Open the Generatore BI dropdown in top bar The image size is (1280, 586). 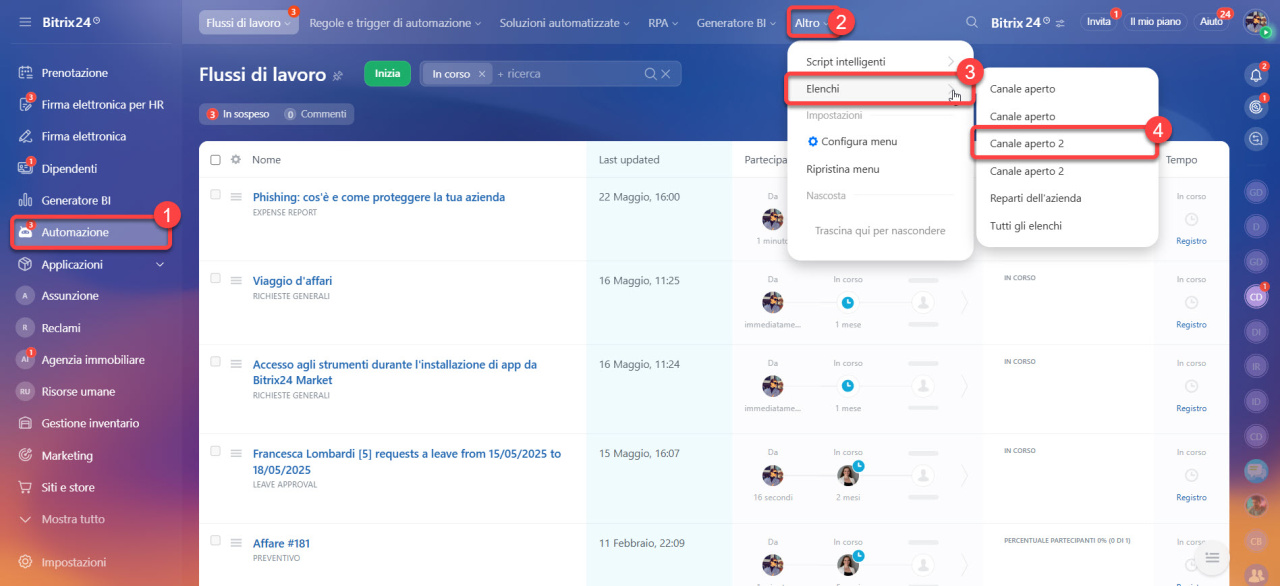[735, 22]
